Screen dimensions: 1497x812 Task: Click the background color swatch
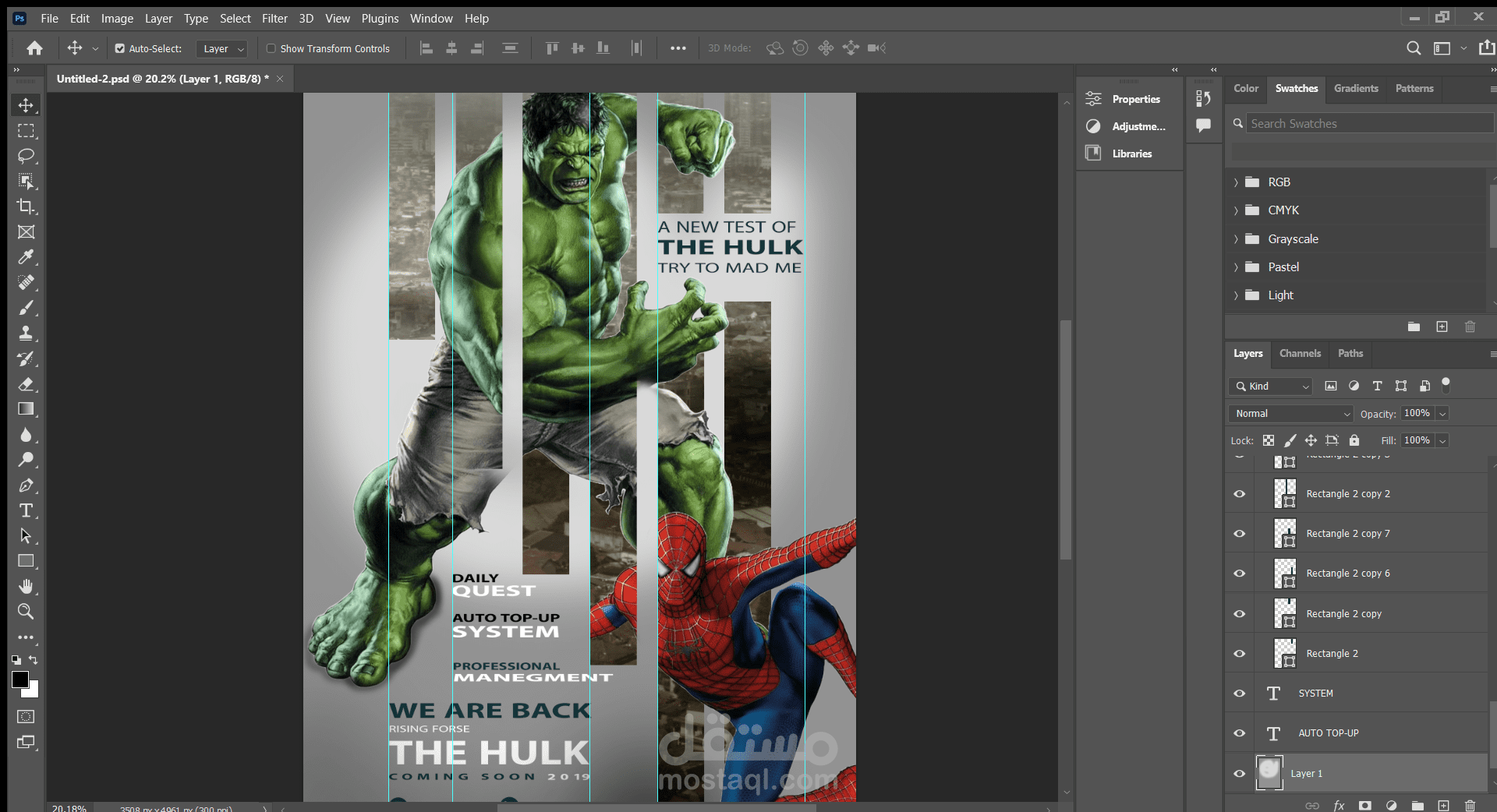tap(34, 692)
